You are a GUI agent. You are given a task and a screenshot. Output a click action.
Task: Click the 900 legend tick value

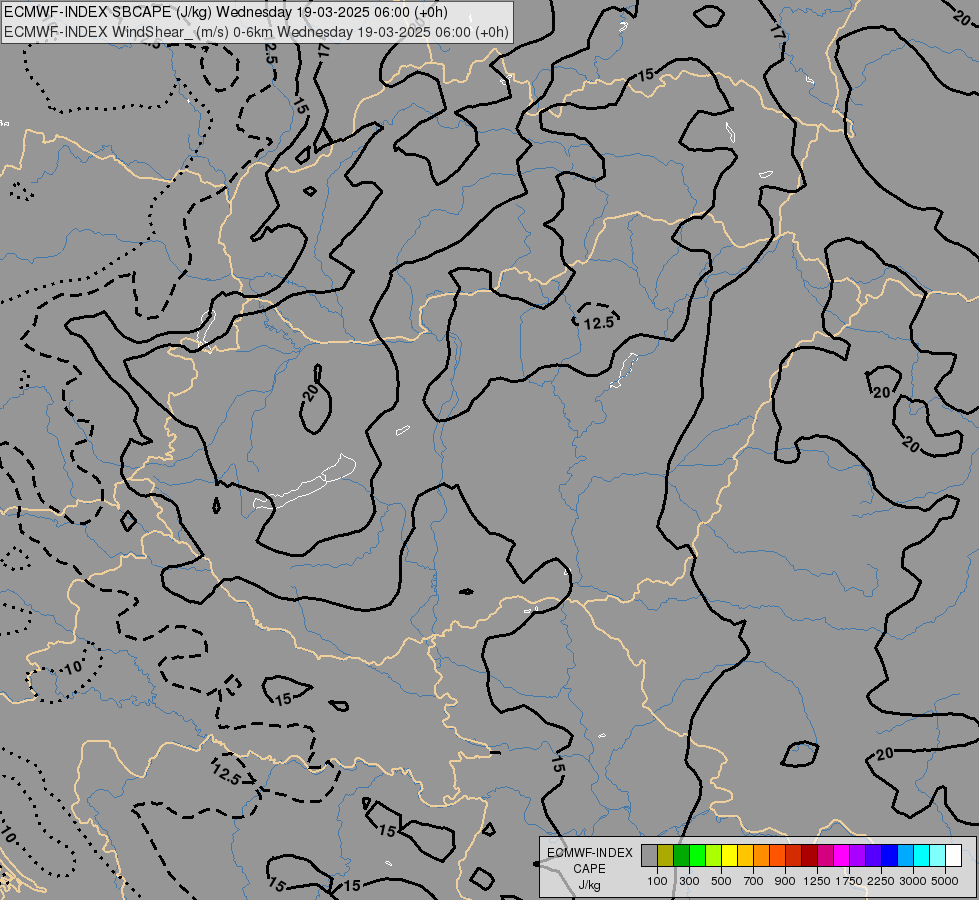tap(785, 881)
